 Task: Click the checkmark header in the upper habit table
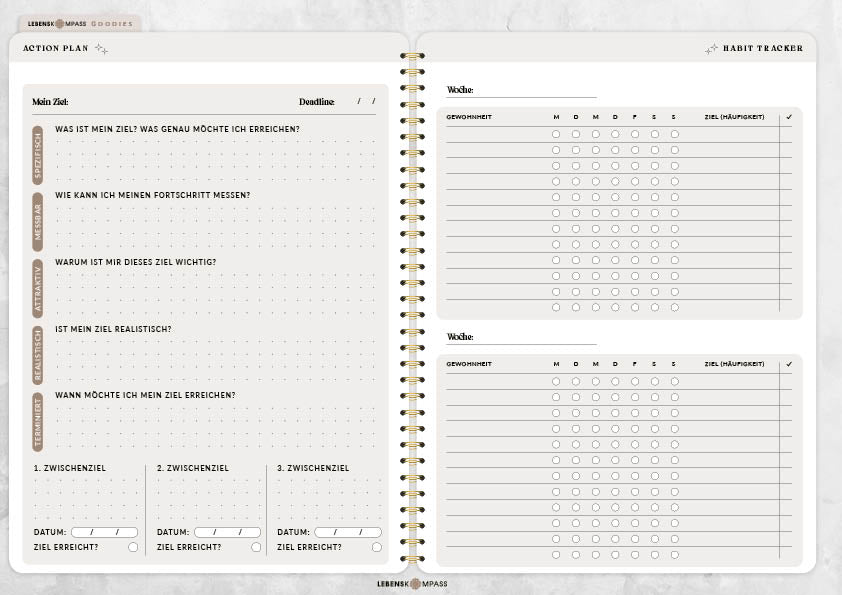pos(789,117)
